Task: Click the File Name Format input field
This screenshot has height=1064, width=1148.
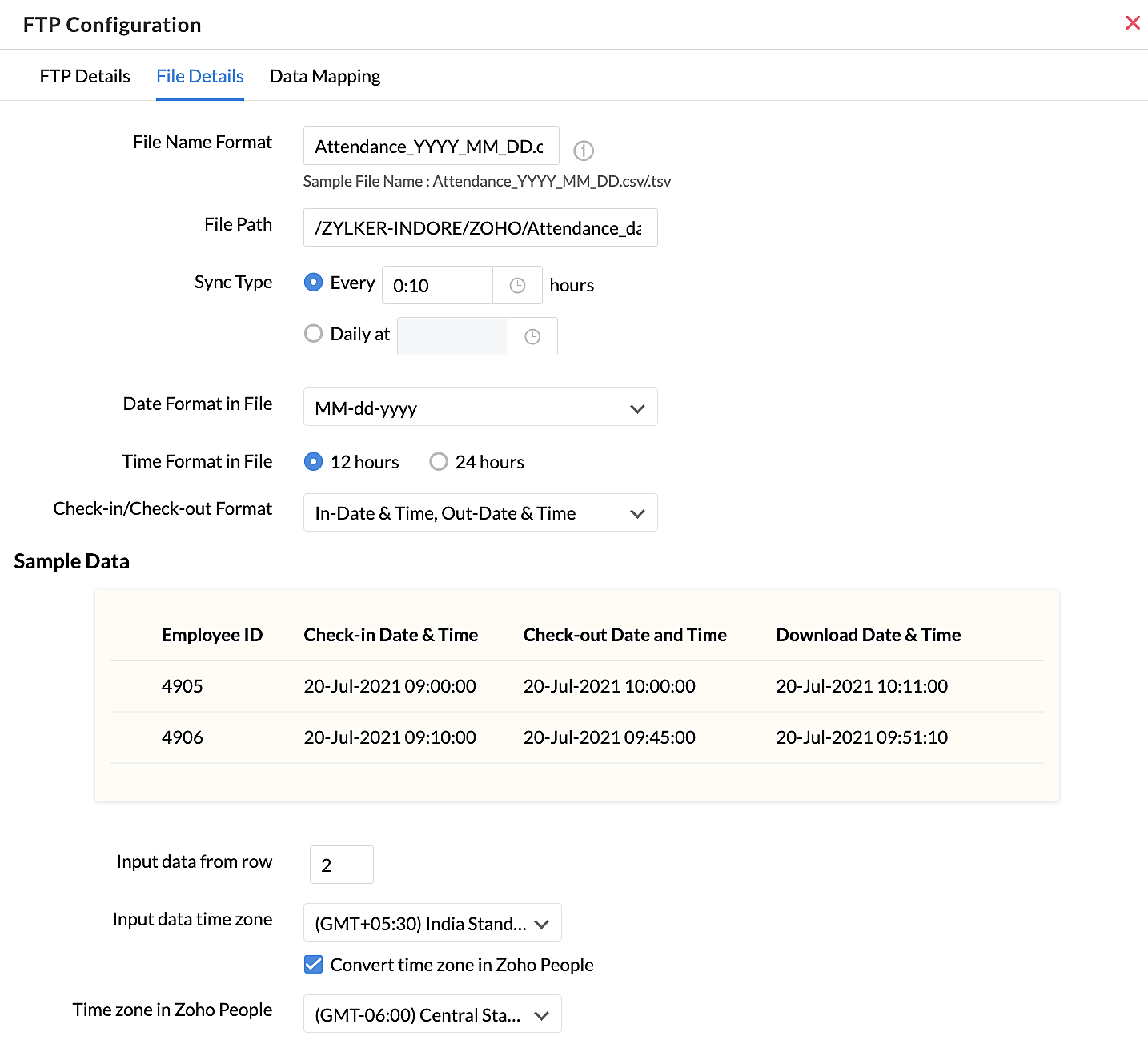Action: 431,147
